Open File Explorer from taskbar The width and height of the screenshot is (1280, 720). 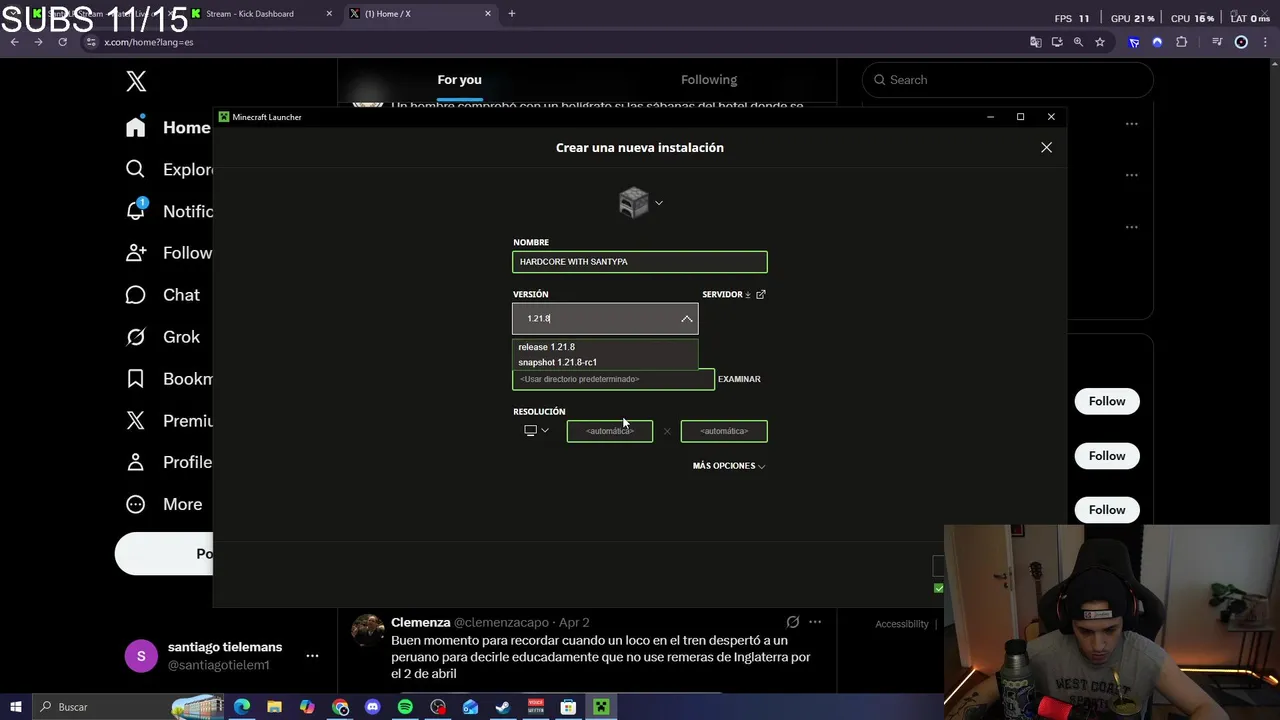pyautogui.click(x=274, y=707)
